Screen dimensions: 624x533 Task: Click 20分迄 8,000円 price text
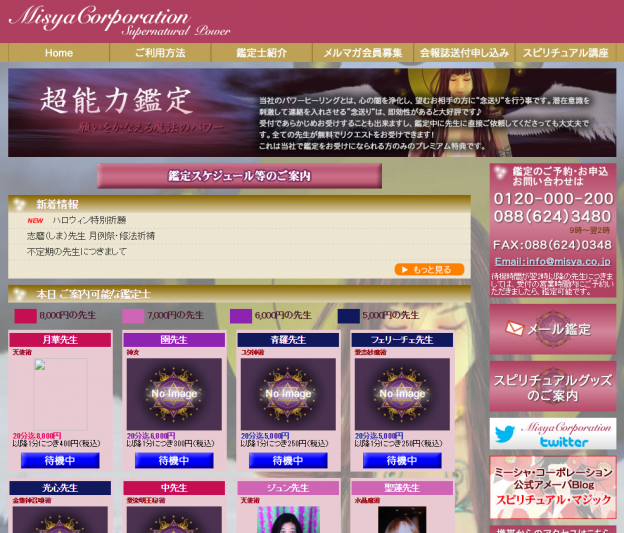point(37,436)
